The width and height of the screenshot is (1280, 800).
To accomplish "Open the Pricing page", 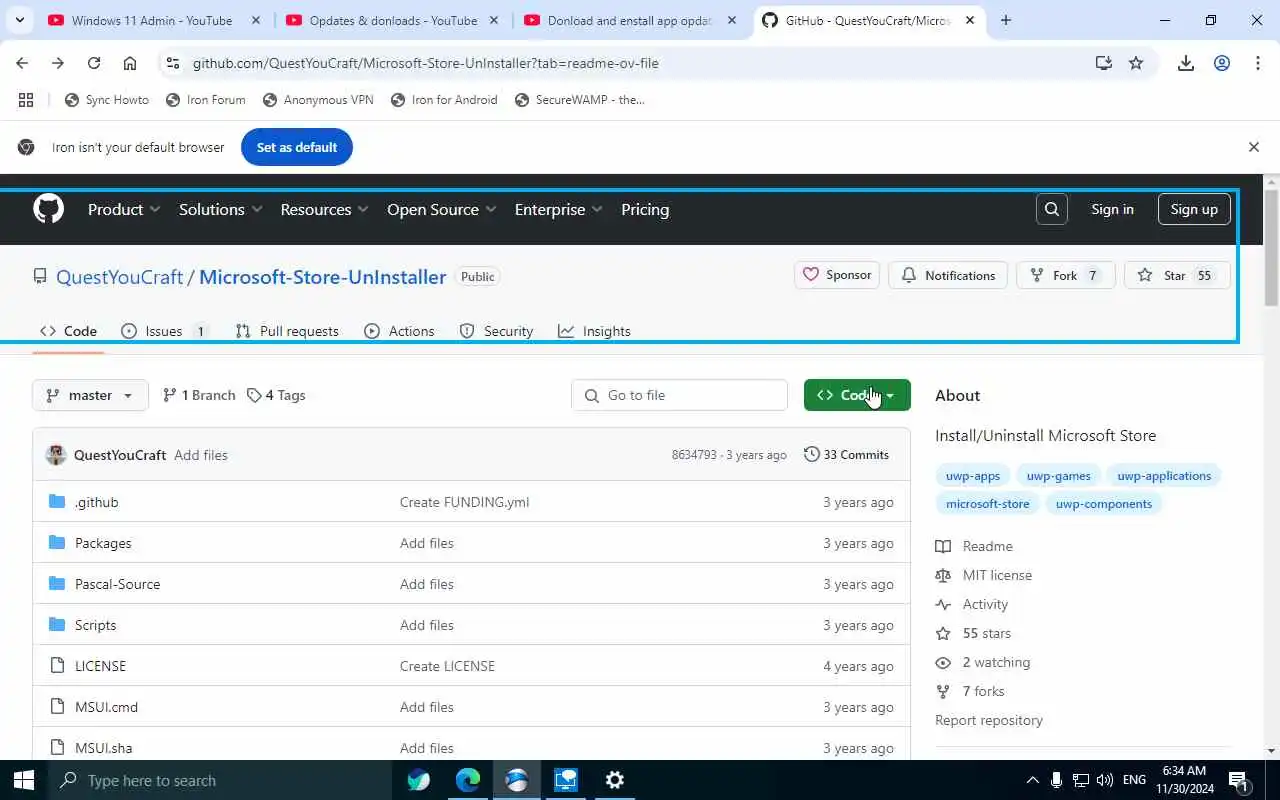I will point(645,209).
